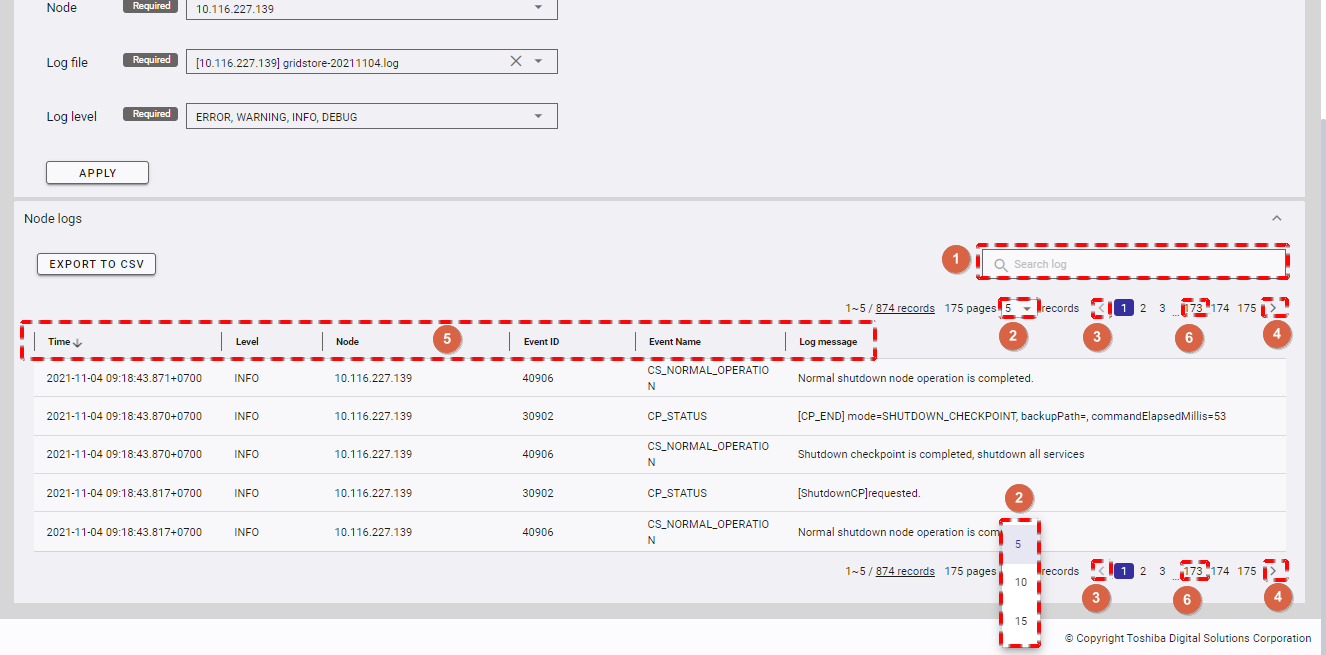Click EXPORT TO CSV button
This screenshot has width=1326, height=655.
[96, 264]
